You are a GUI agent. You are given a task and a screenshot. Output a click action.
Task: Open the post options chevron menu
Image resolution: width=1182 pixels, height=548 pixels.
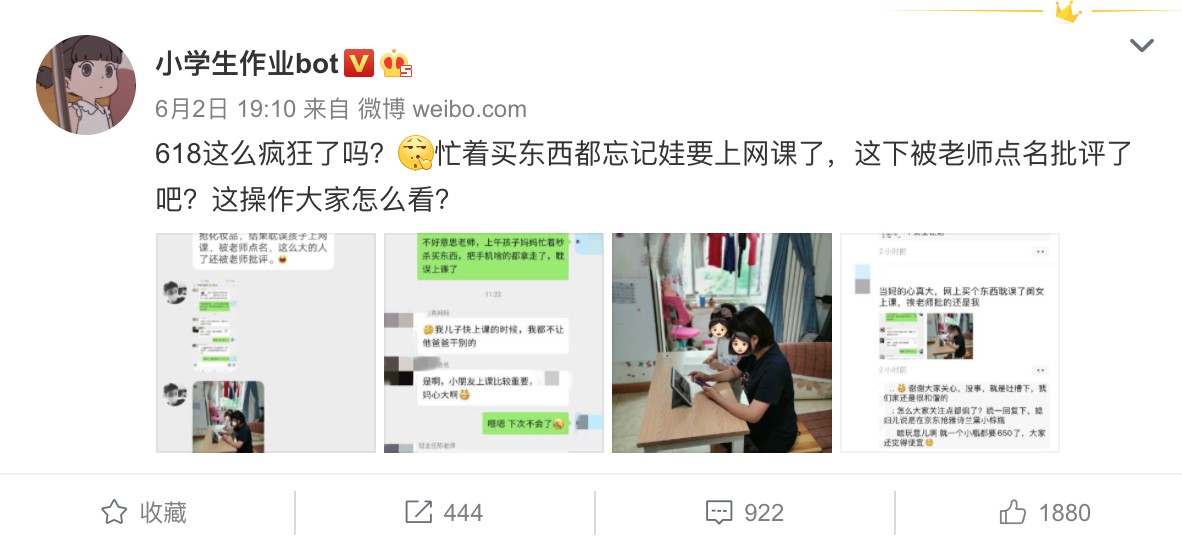[x=1141, y=46]
